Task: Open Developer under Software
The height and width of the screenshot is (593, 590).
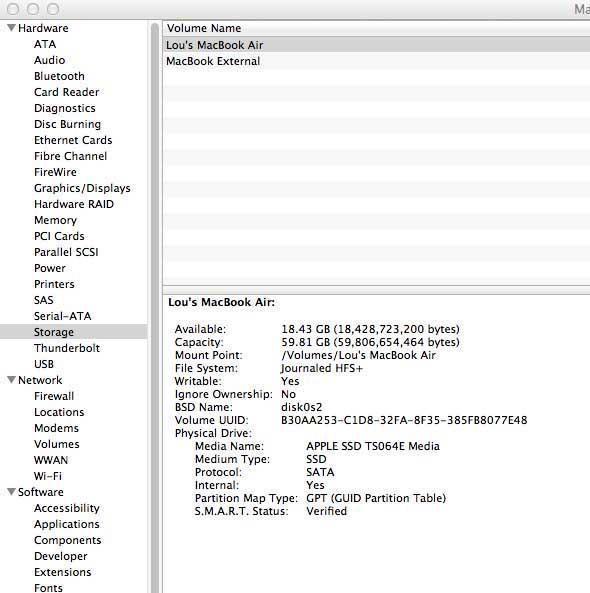Action: pos(61,556)
